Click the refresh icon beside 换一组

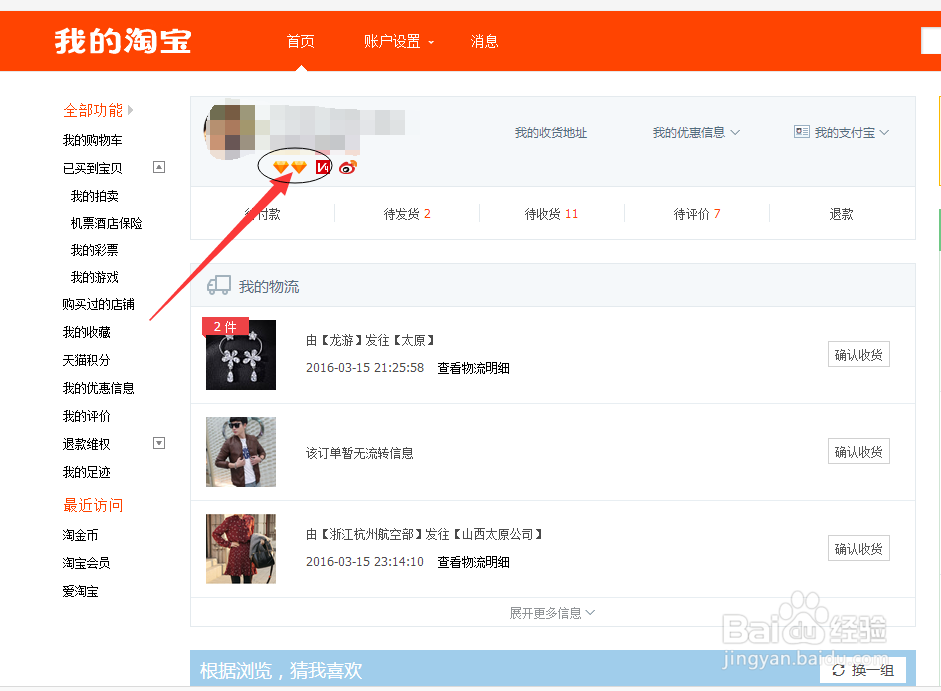pos(838,670)
